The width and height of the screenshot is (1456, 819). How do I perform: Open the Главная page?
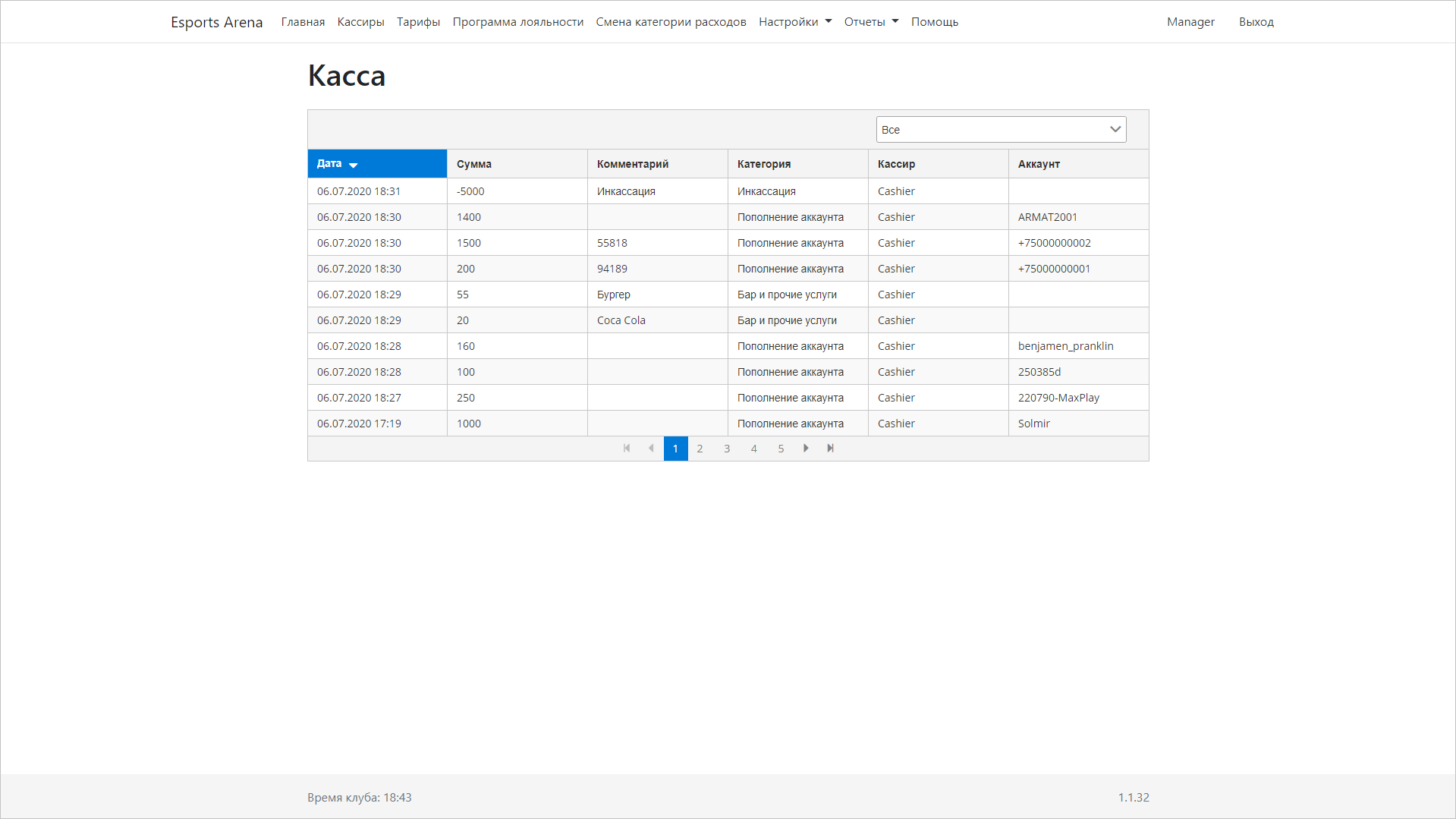pos(303,22)
